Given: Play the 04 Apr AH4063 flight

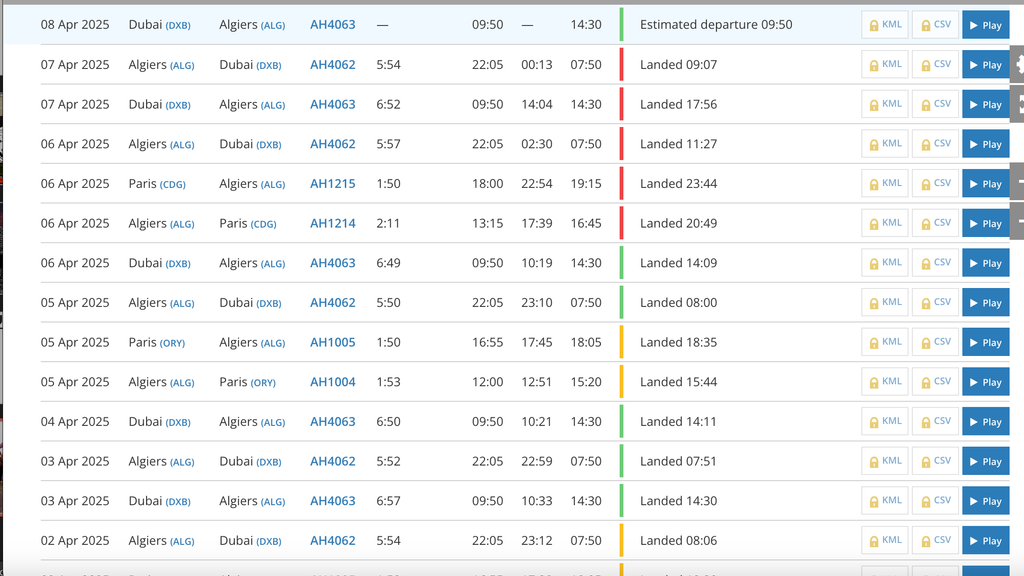Looking at the screenshot, I should (985, 422).
